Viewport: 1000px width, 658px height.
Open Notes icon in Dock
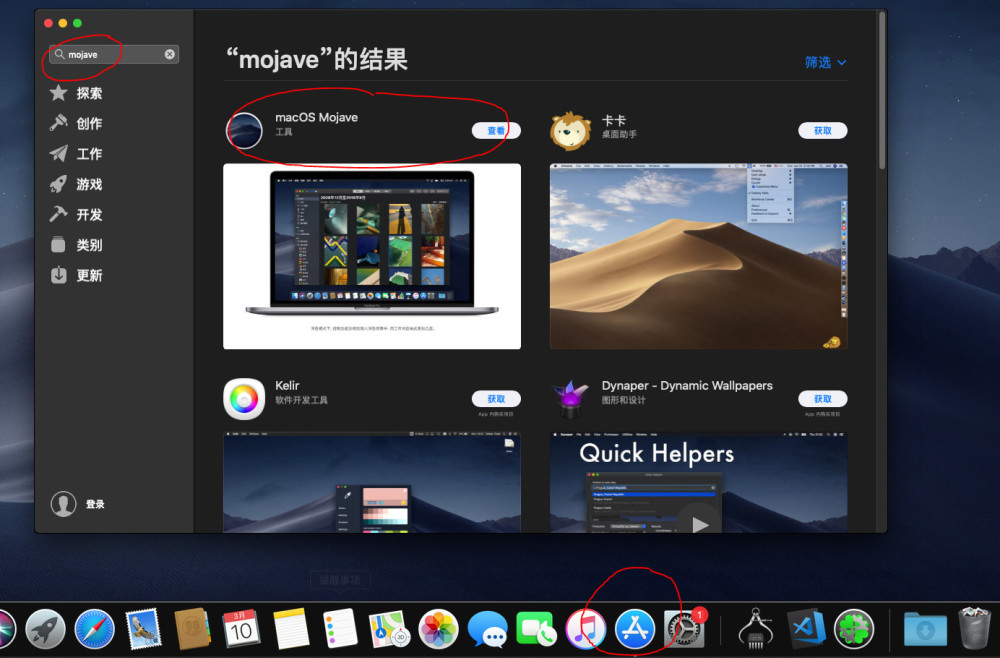pyautogui.click(x=291, y=629)
